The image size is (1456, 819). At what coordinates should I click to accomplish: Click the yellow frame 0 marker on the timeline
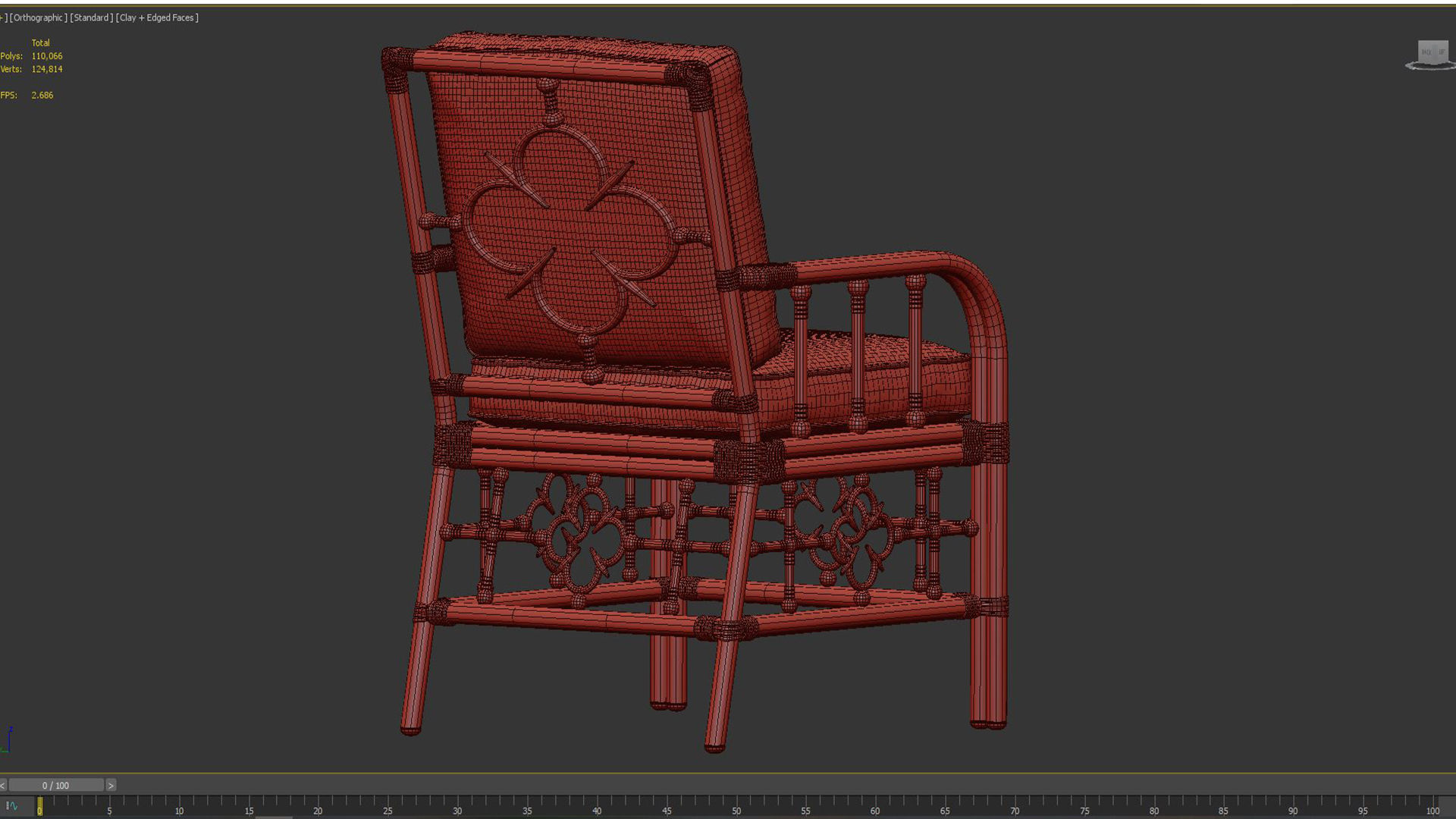39,806
